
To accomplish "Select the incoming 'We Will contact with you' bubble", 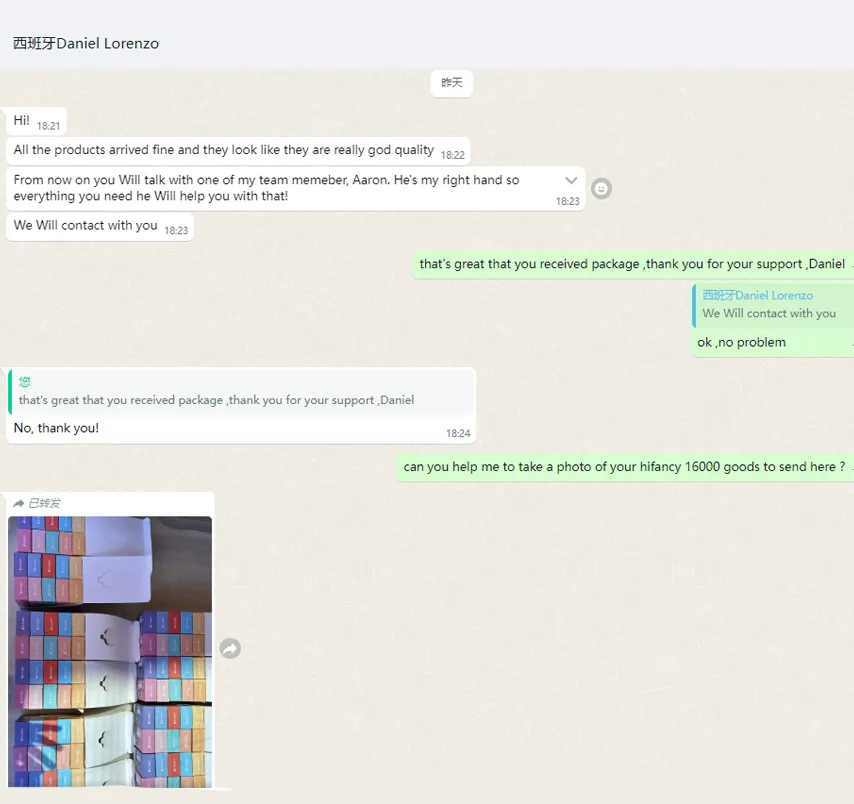I will [86, 226].
